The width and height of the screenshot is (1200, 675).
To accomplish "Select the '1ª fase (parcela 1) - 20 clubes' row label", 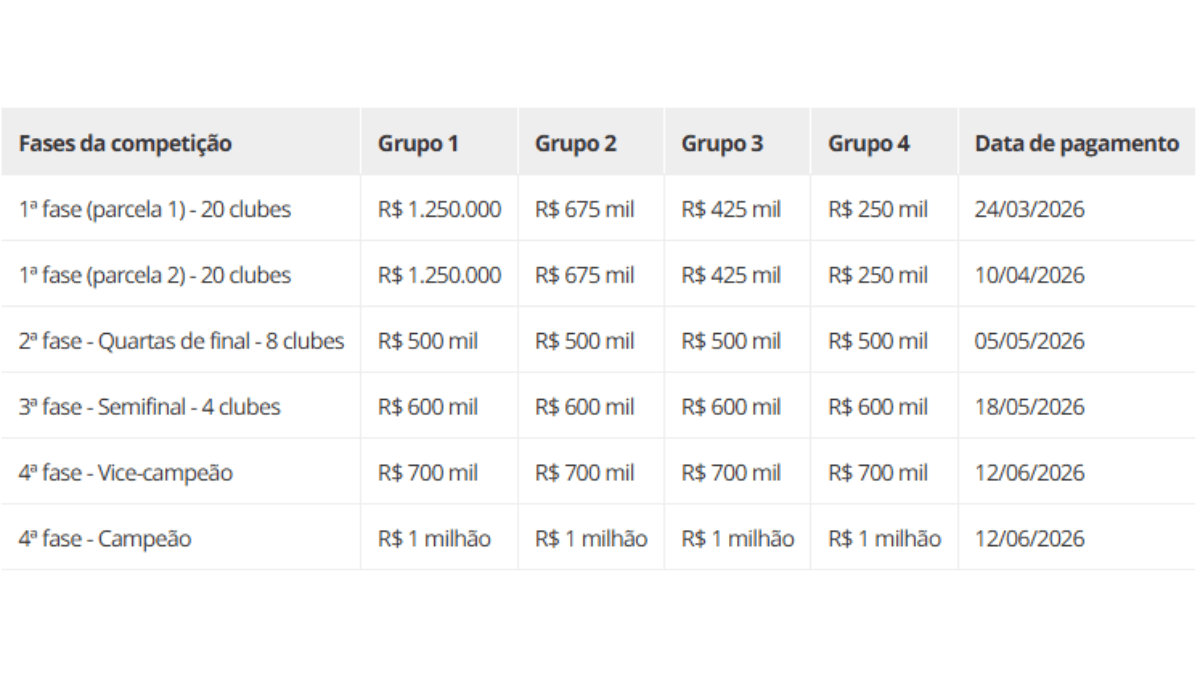I will pos(155,210).
